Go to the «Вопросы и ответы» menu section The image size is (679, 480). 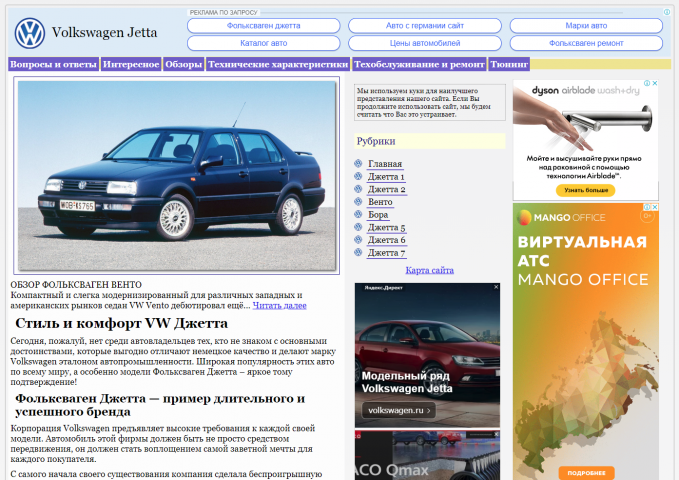coord(53,64)
